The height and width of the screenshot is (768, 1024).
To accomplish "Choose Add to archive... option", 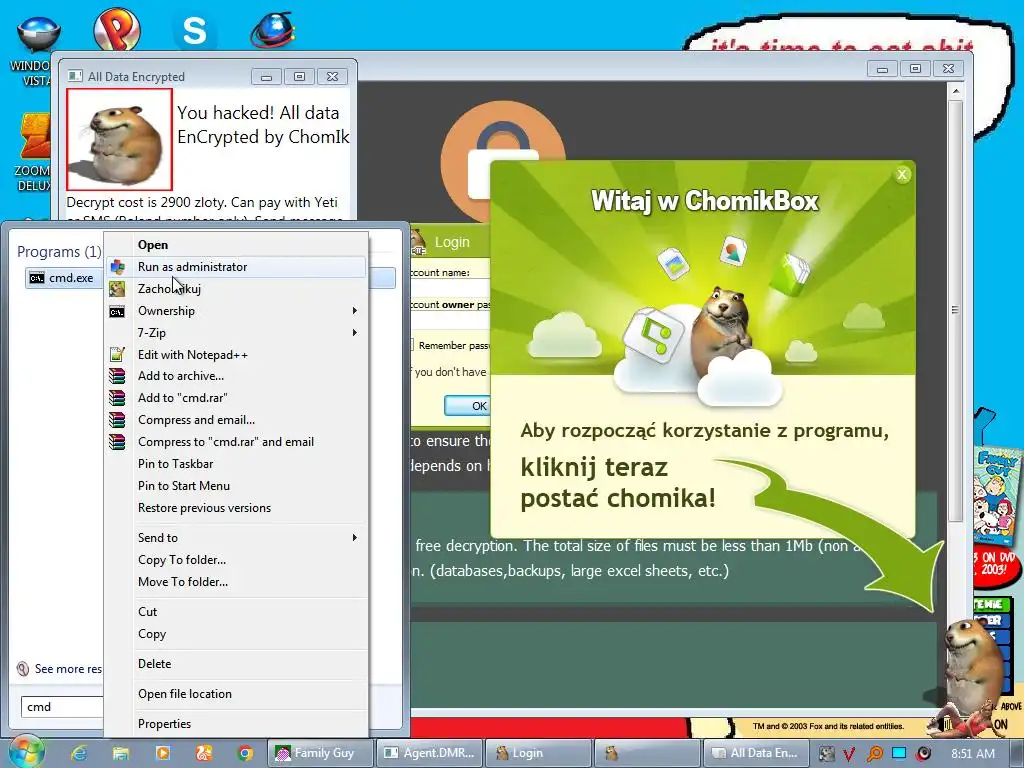I will click(181, 376).
